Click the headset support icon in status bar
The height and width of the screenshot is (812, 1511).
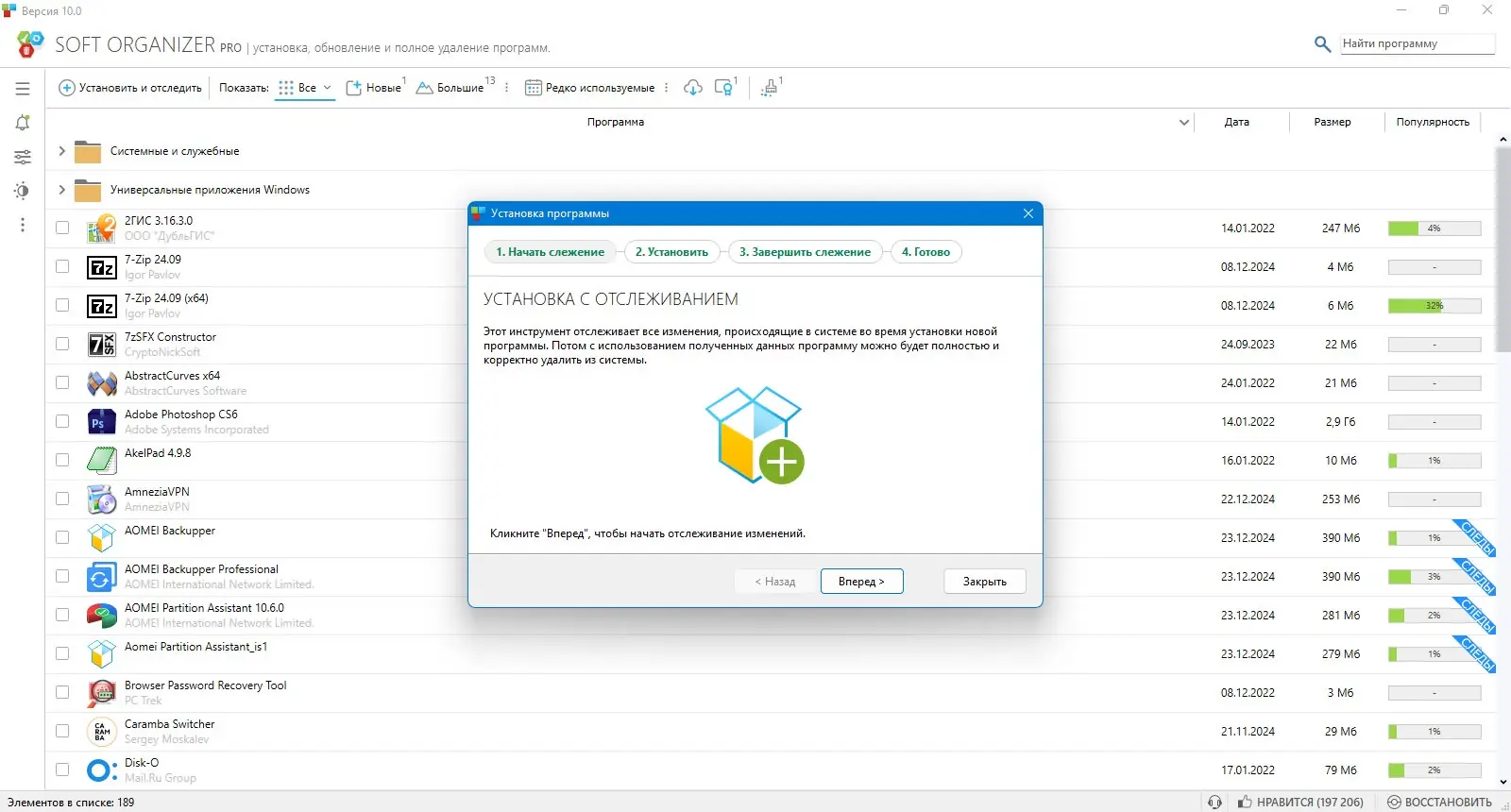point(1214,803)
